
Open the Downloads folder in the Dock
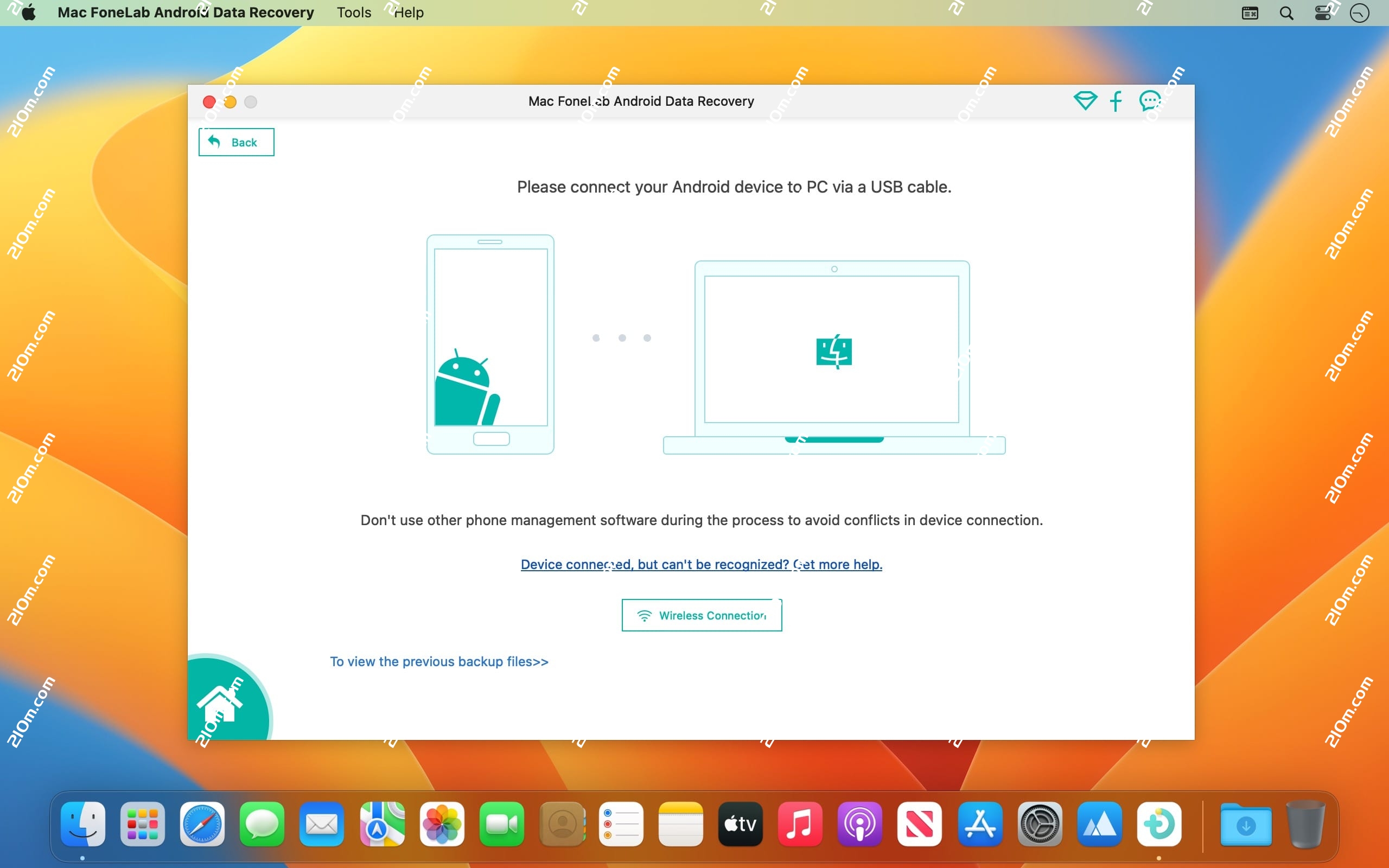coord(1247,825)
